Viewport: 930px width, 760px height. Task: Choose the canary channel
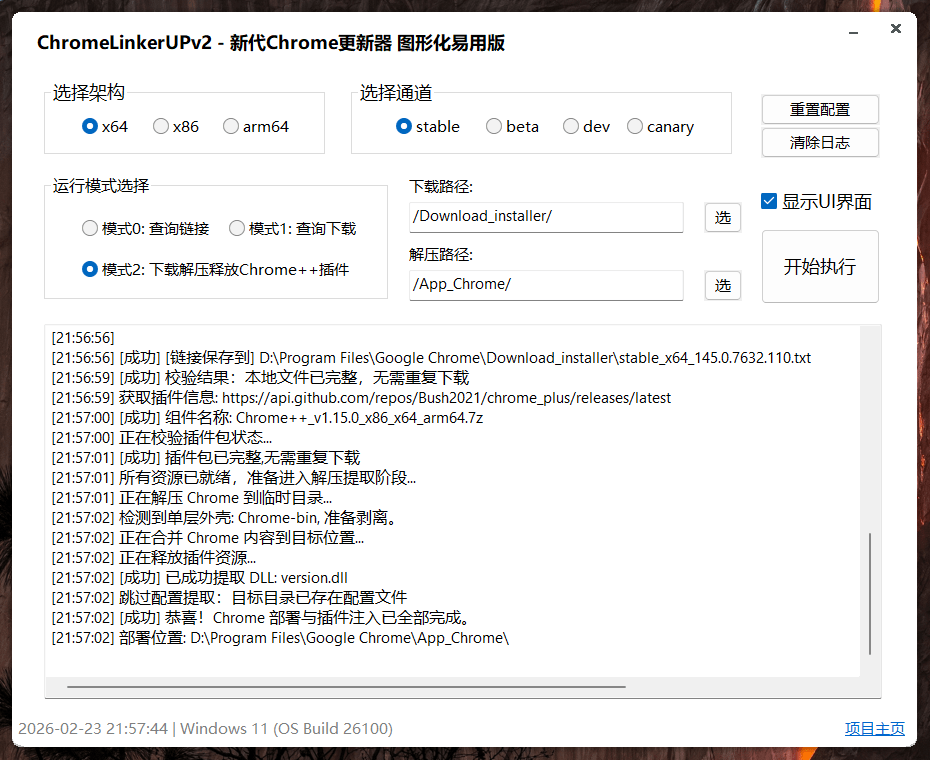[x=635, y=127]
